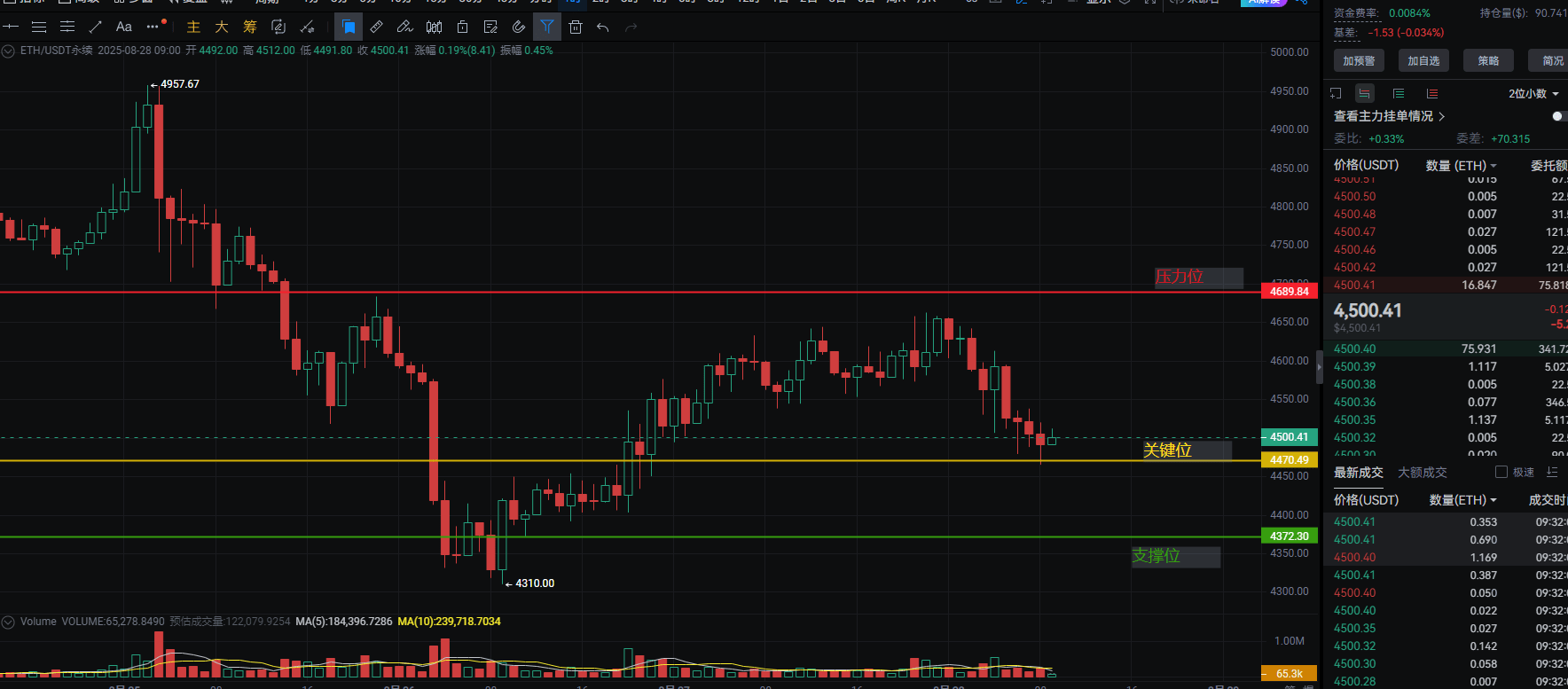This screenshot has width=1568, height=689.
Task: Click the redo arrow icon
Action: [x=631, y=27]
